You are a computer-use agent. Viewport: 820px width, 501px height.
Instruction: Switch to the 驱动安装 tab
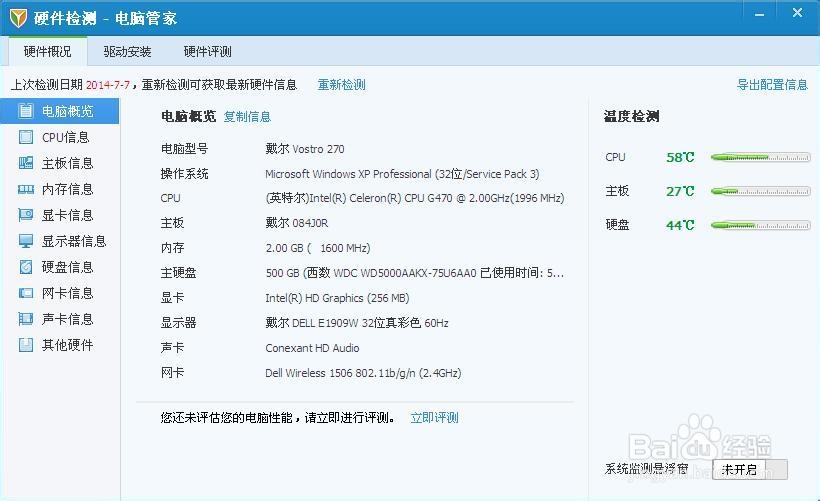click(127, 51)
